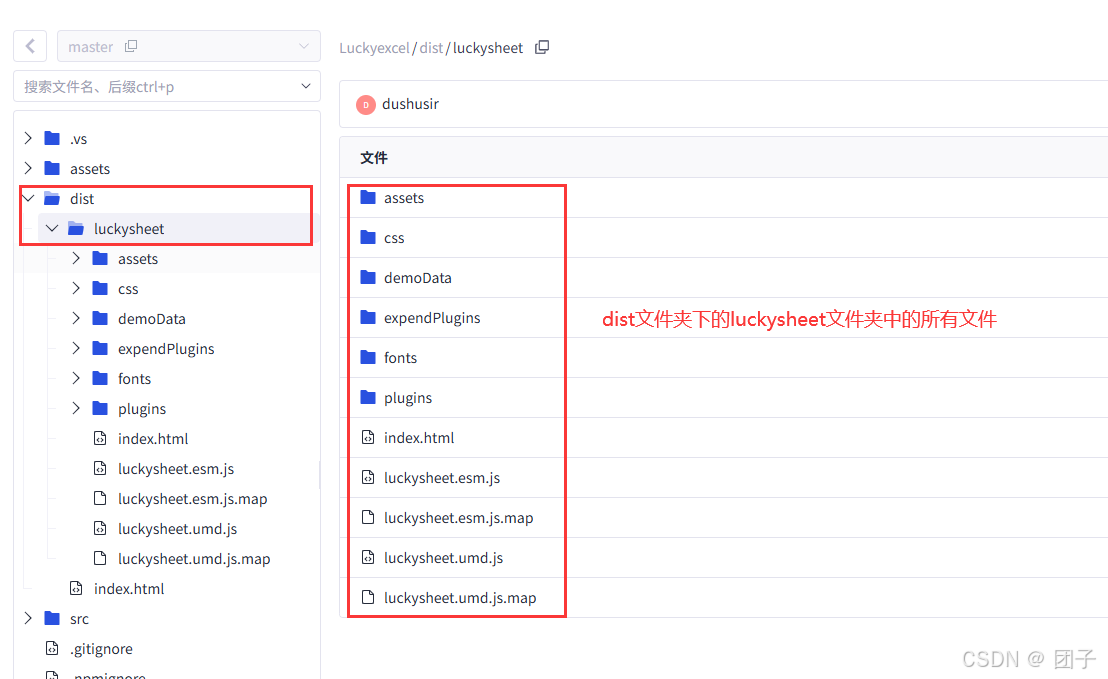Expand plugins folder chevron in tree
Viewport: 1108px width, 679px height.
point(76,408)
